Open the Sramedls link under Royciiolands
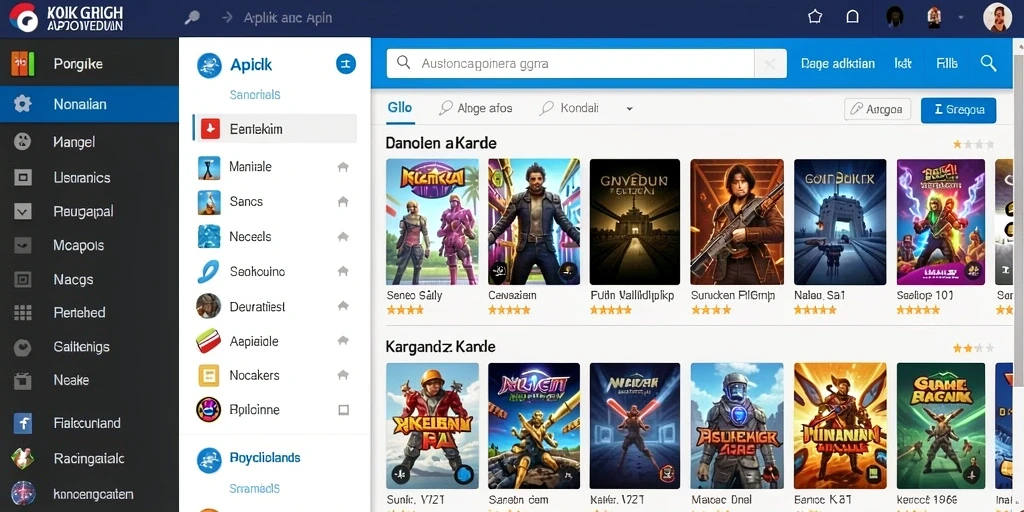Image resolution: width=1024 pixels, height=512 pixels. coord(255,488)
